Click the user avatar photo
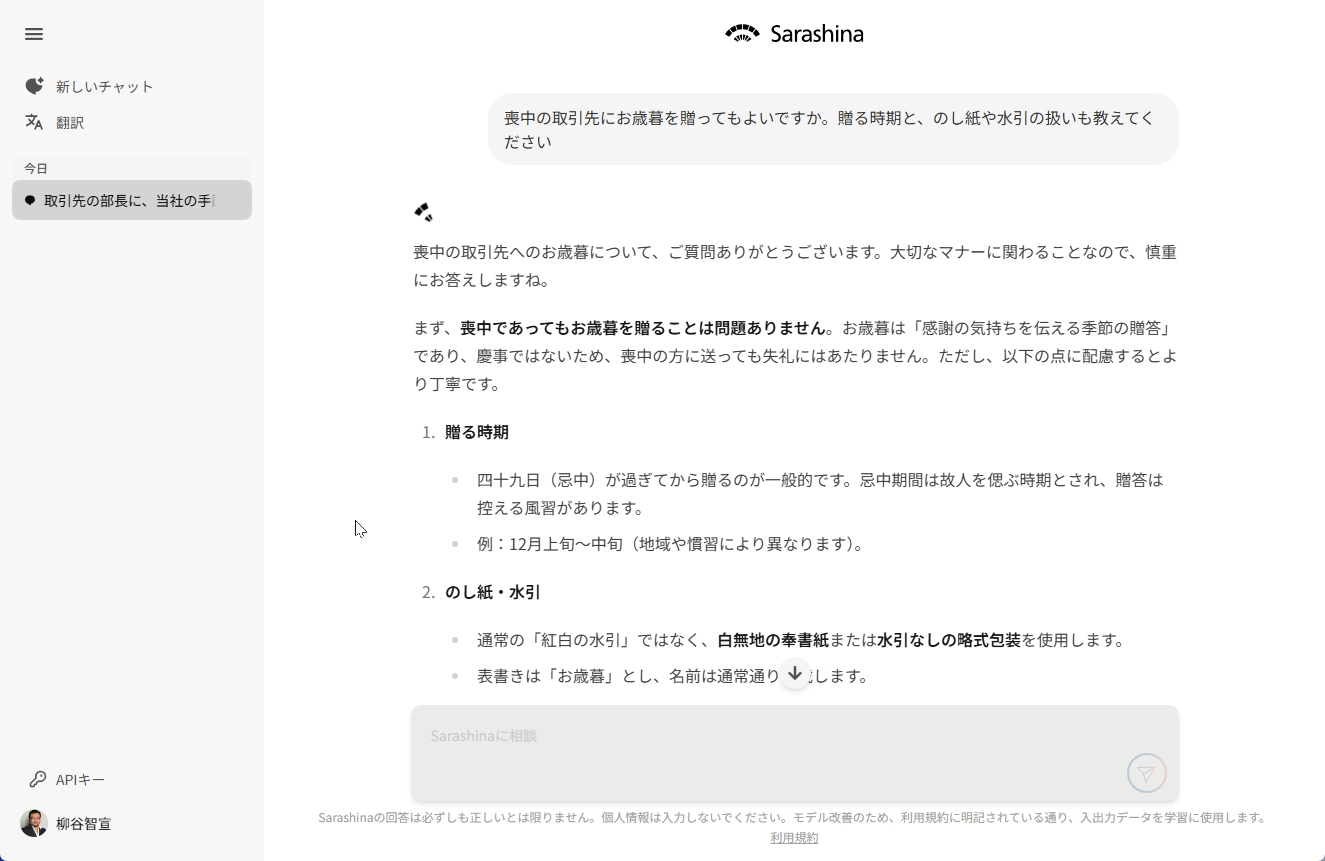Viewport: 1325px width, 861px height. [34, 823]
